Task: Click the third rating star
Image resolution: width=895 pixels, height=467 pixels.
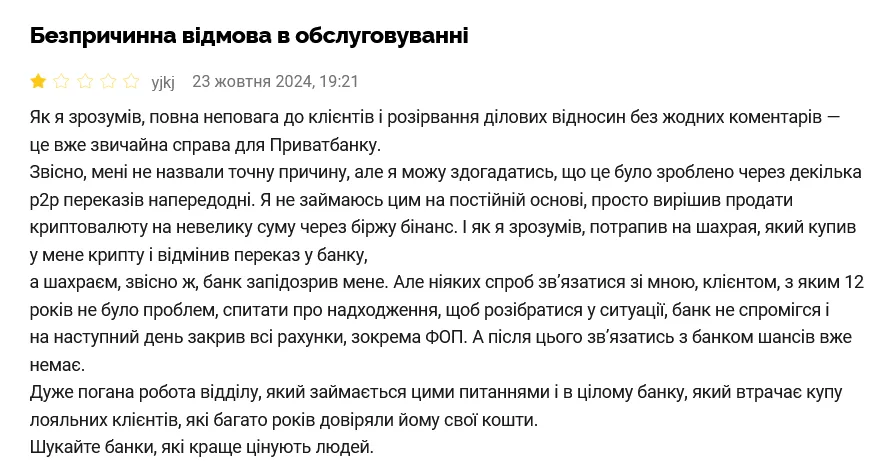Action: point(84,81)
